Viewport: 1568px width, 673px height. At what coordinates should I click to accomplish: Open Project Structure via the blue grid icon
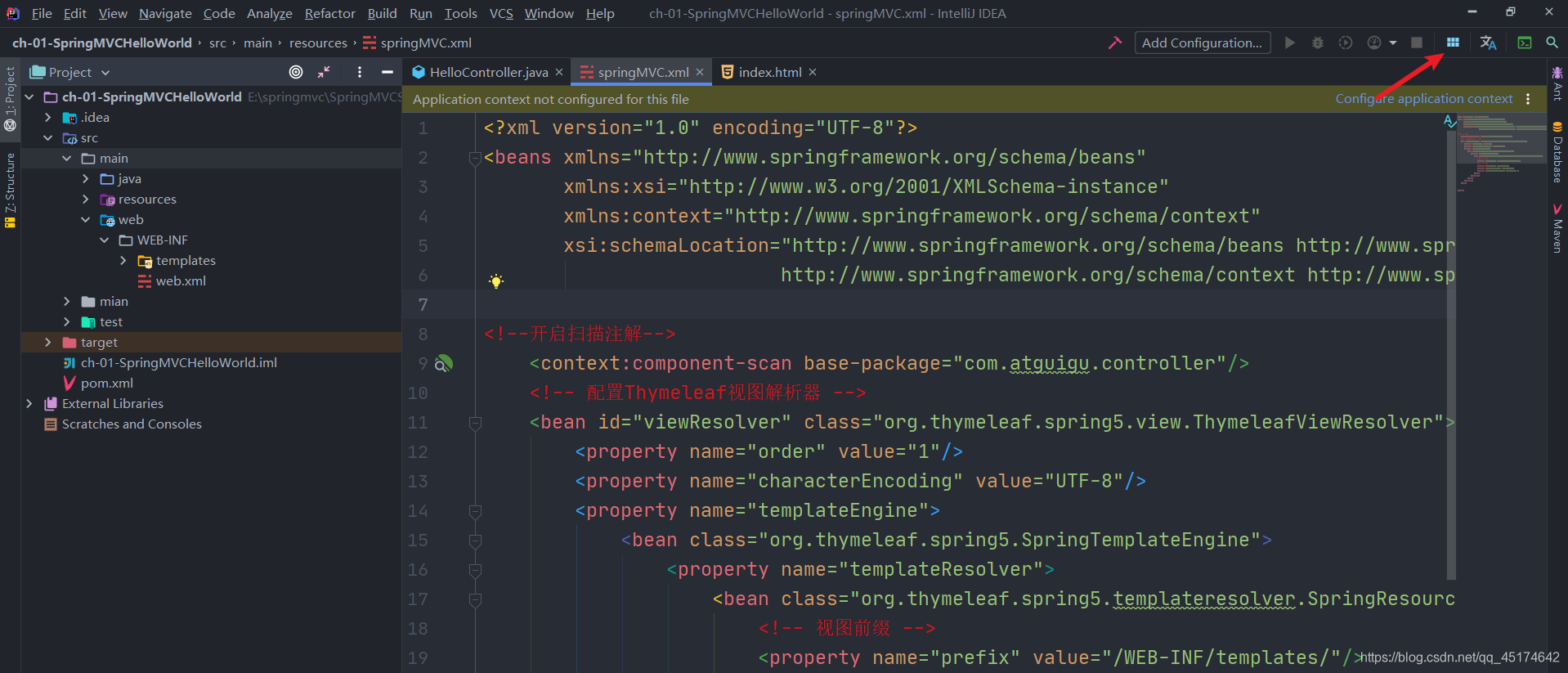pos(1453,43)
